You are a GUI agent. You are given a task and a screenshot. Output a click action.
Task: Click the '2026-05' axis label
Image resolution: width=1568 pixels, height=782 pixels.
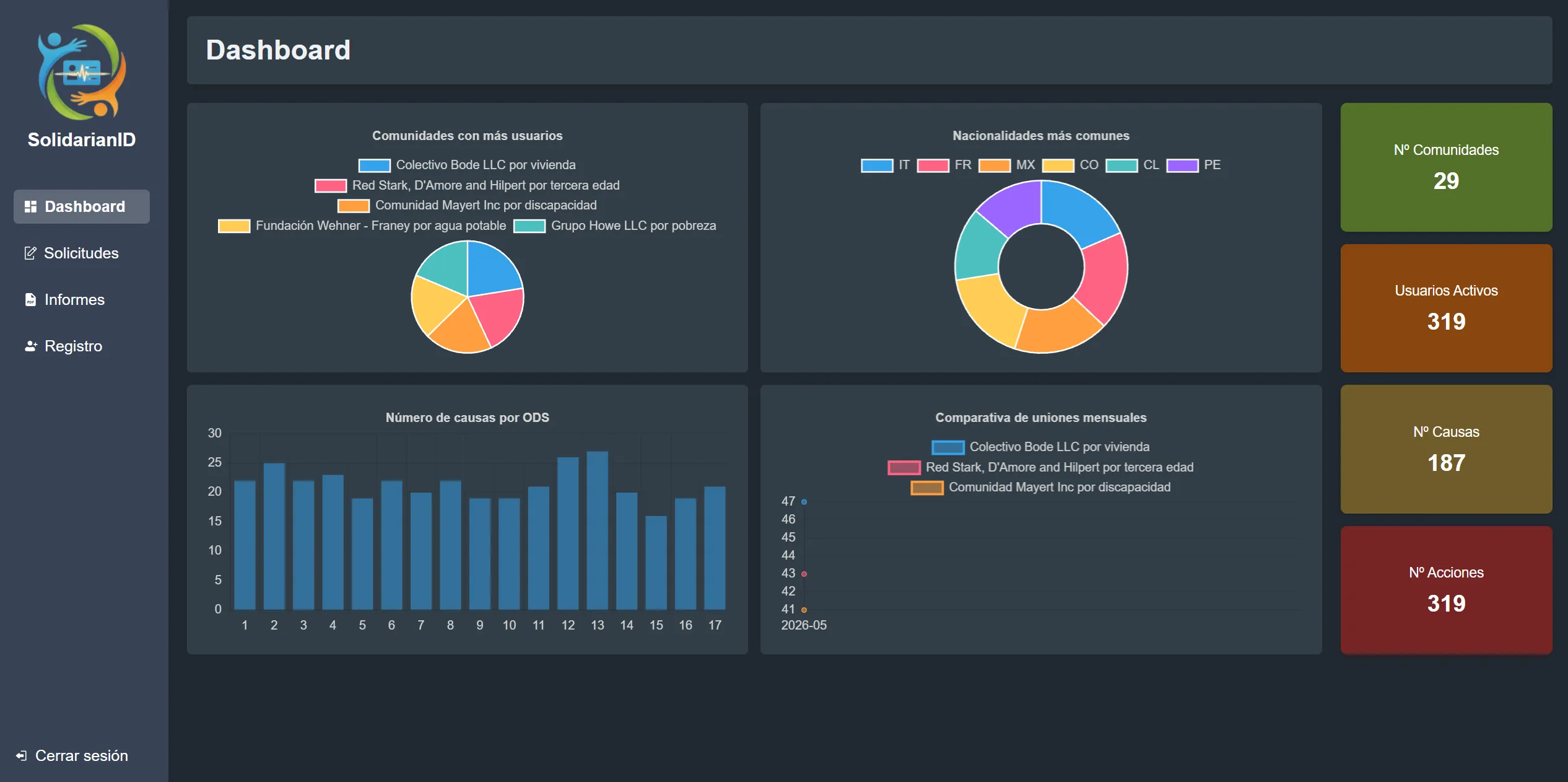804,625
